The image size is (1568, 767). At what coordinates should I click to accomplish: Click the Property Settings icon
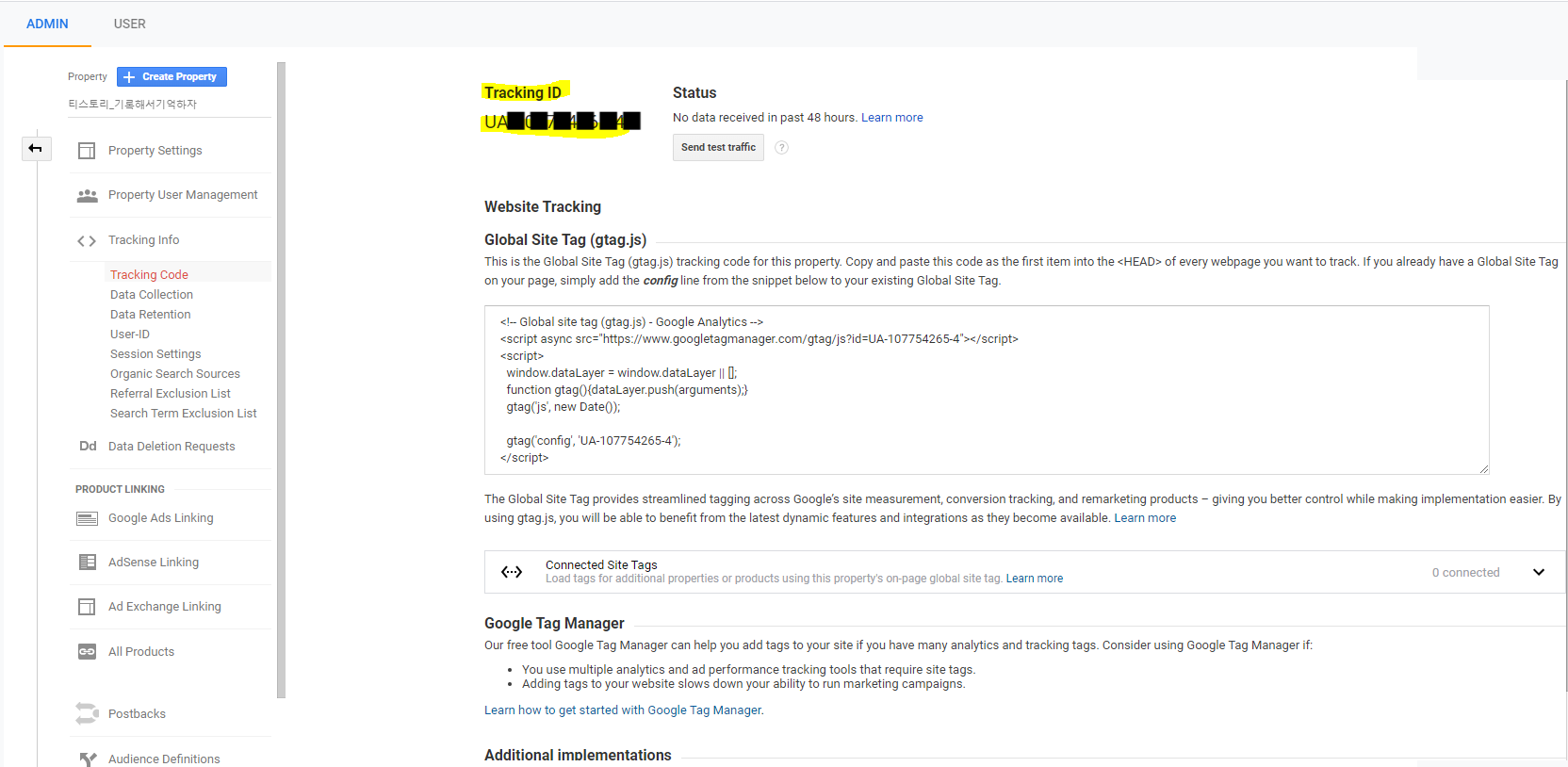coord(87,151)
